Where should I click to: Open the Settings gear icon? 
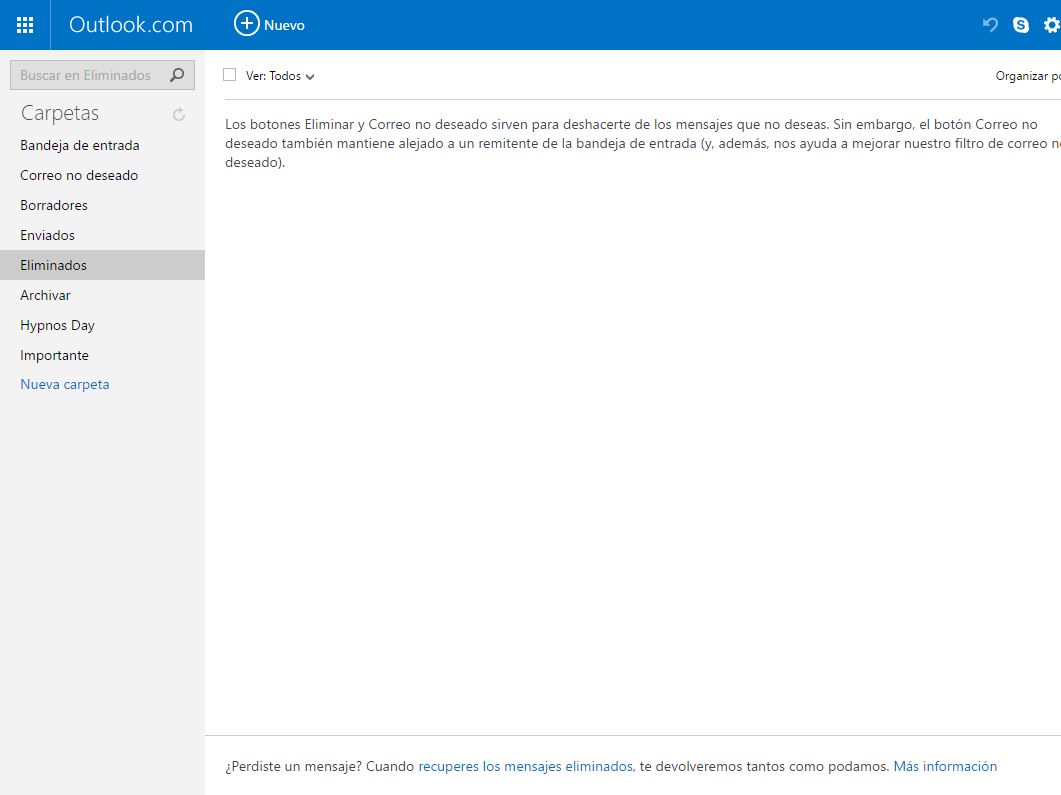click(x=1051, y=24)
